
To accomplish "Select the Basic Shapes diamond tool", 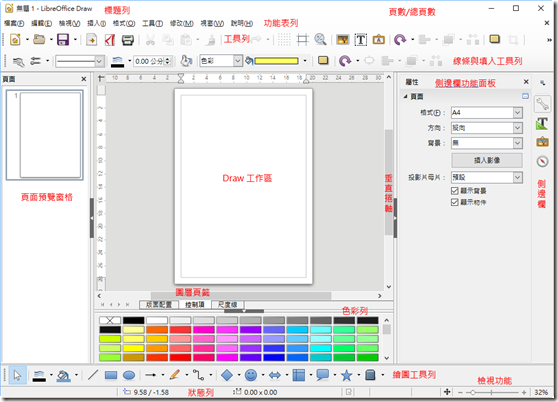I will coord(227,375).
